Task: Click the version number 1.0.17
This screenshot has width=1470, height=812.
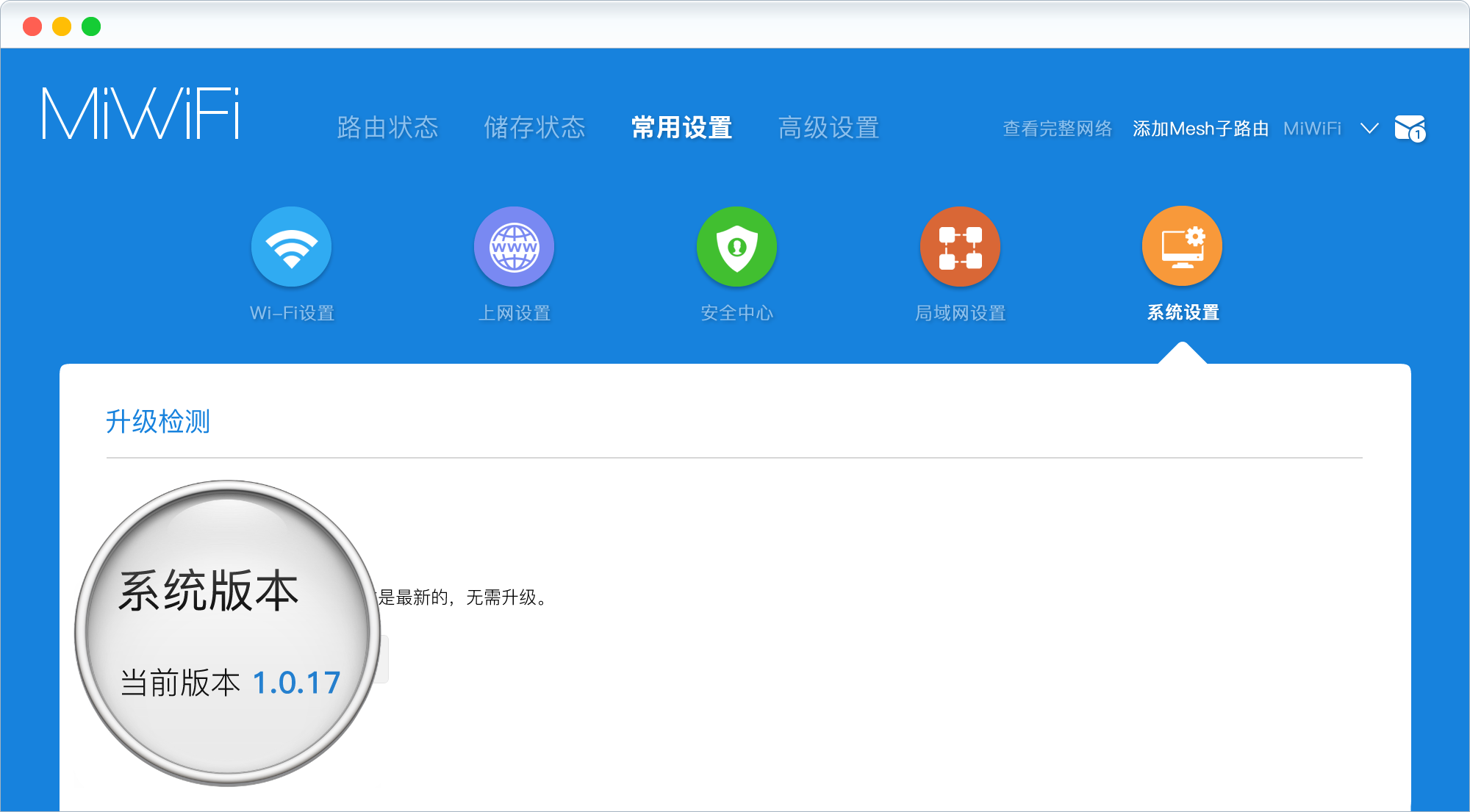Action: pos(296,683)
